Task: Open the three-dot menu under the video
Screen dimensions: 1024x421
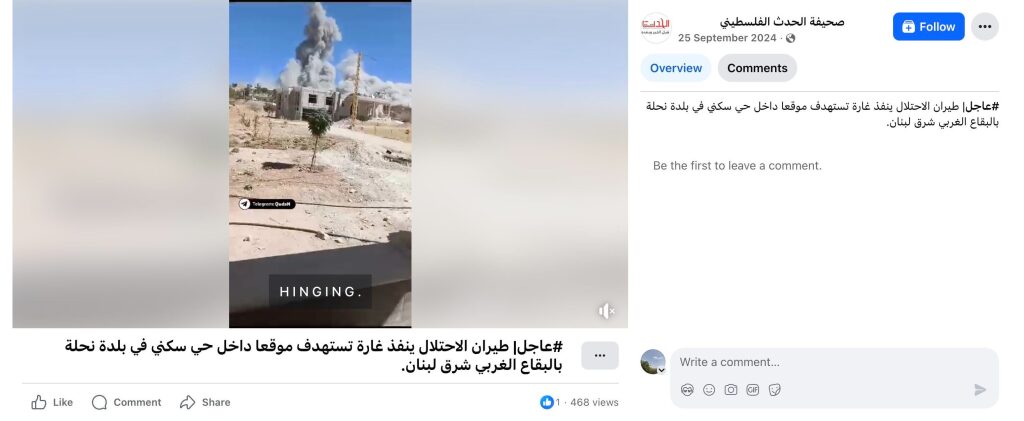Action: pos(600,356)
